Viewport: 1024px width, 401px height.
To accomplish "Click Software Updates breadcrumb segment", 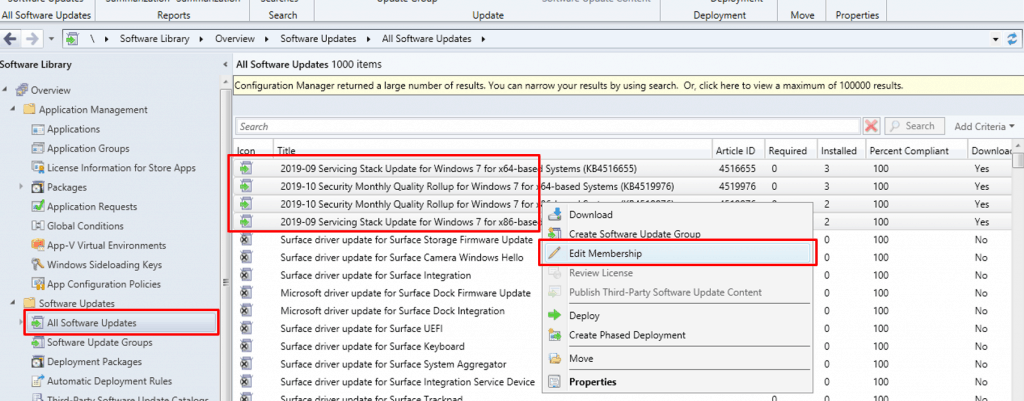I will (318, 39).
